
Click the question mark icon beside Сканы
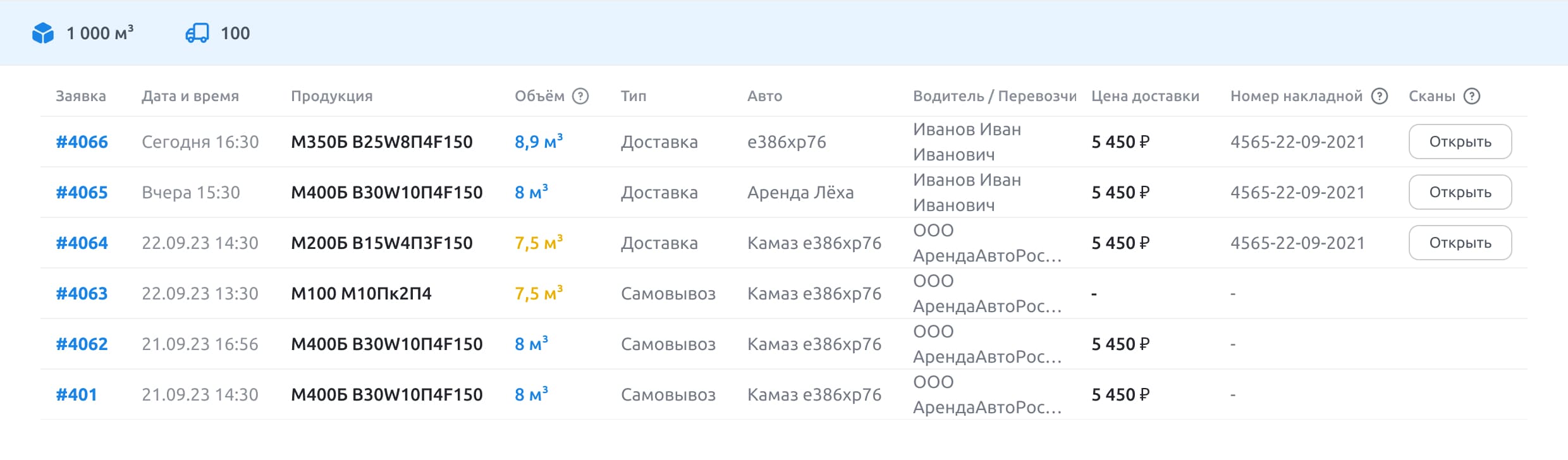(x=1471, y=96)
